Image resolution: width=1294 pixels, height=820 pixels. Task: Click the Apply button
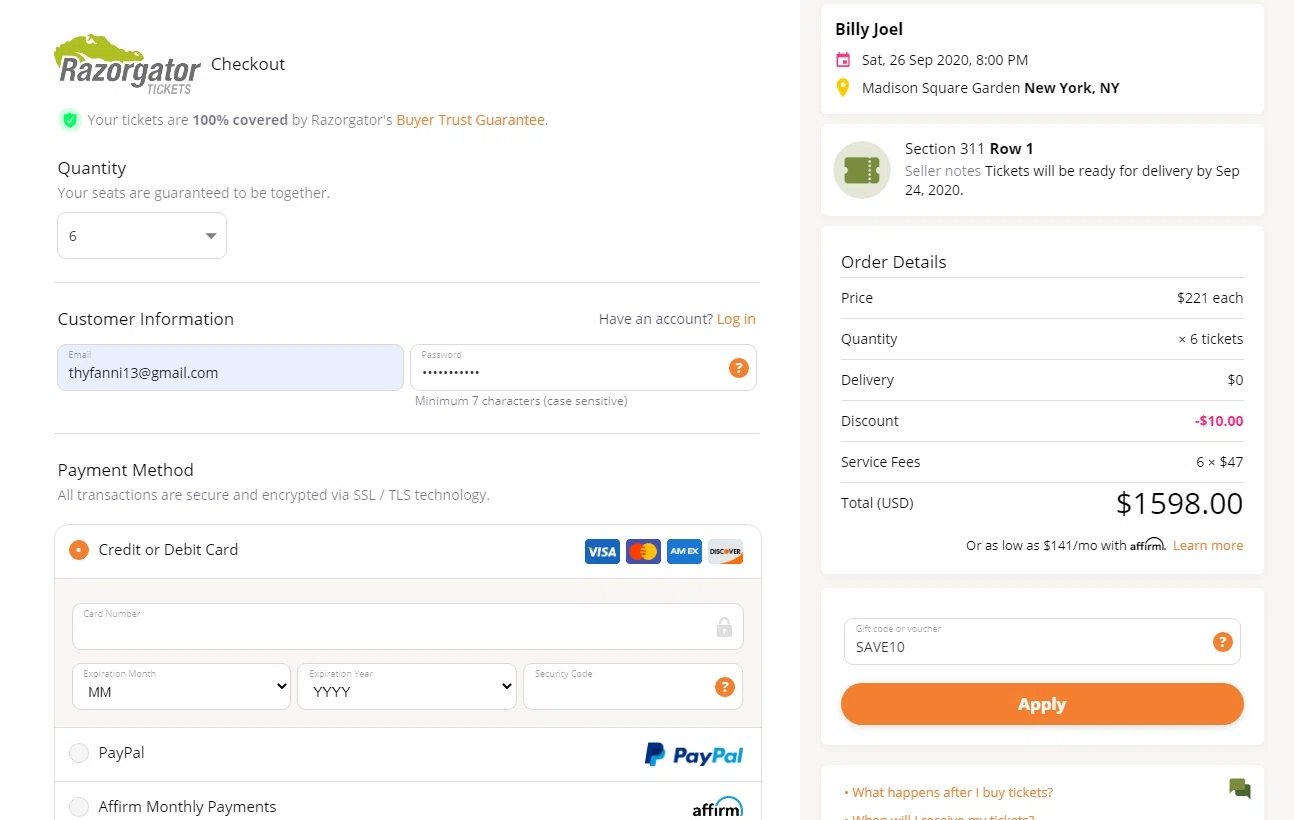click(1042, 704)
